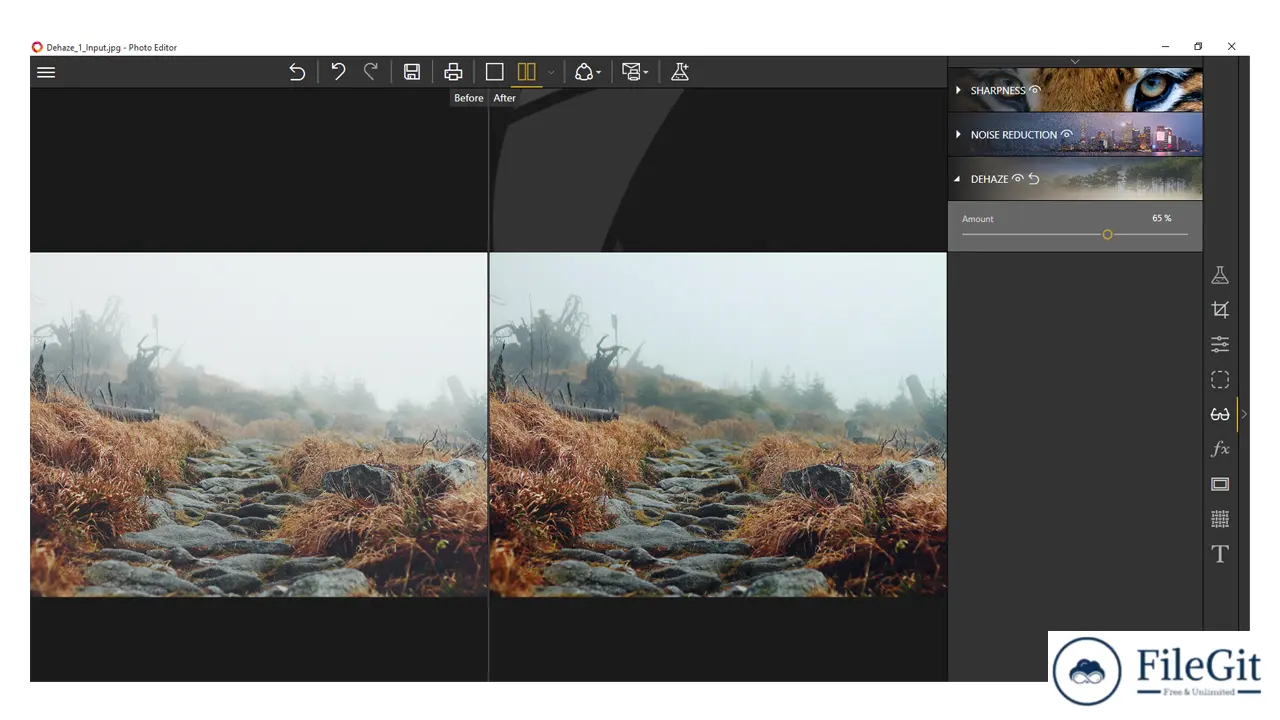This screenshot has width=1280, height=720.
Task: Undo the last edit
Action: (338, 72)
